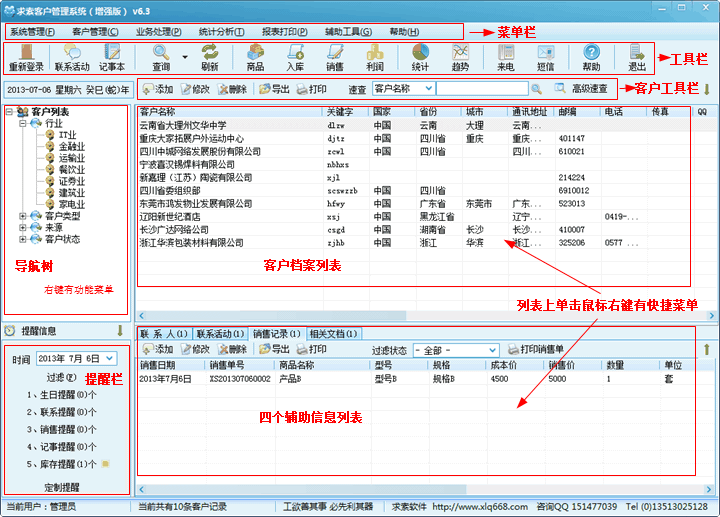Click the 高级速查 advanced search button

(x=582, y=89)
